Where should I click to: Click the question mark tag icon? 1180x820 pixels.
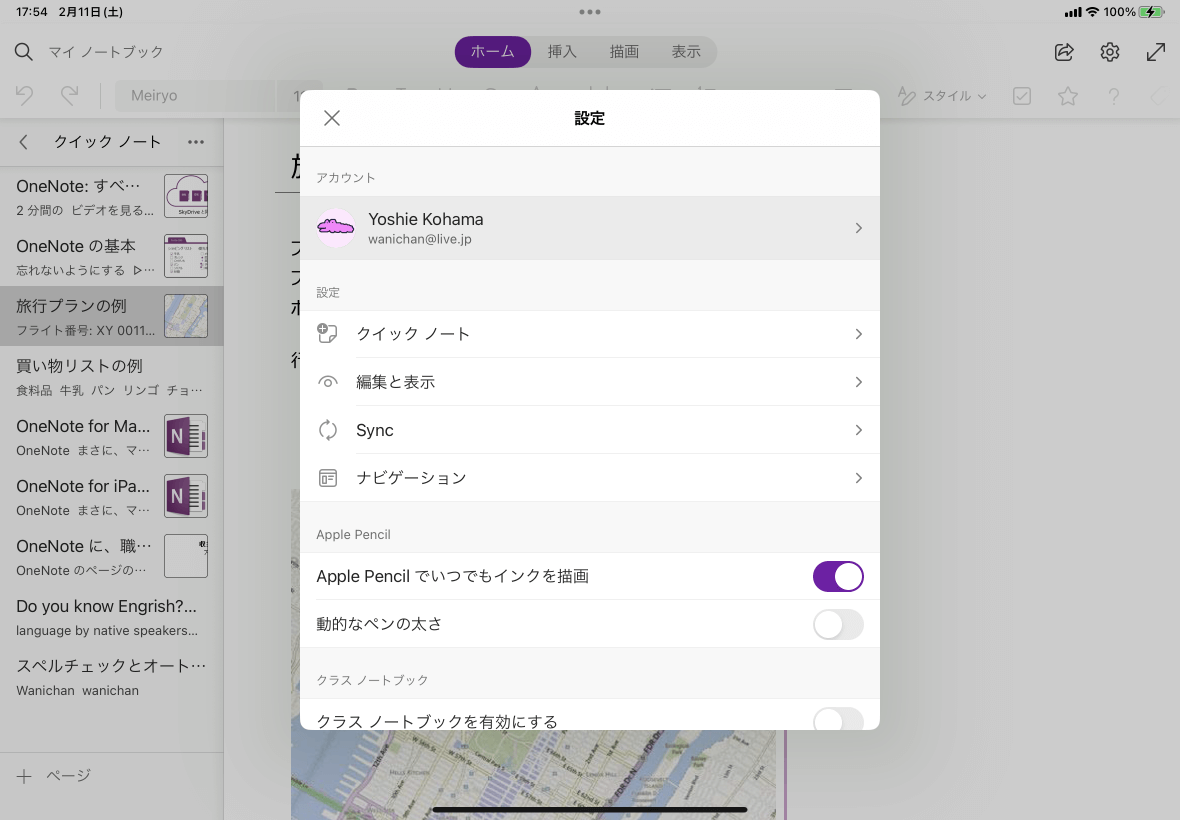point(1114,96)
